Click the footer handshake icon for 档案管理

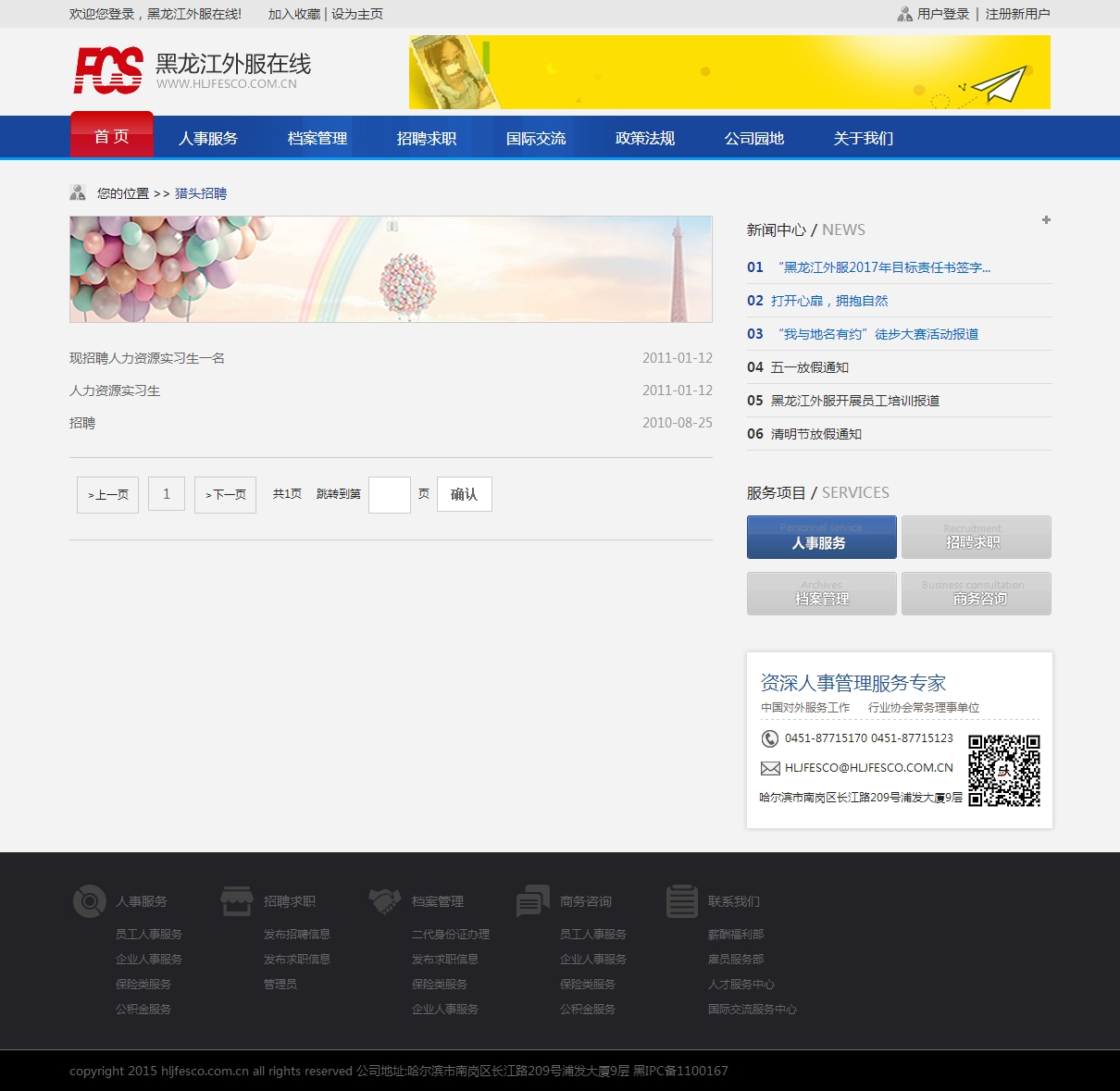[x=385, y=900]
